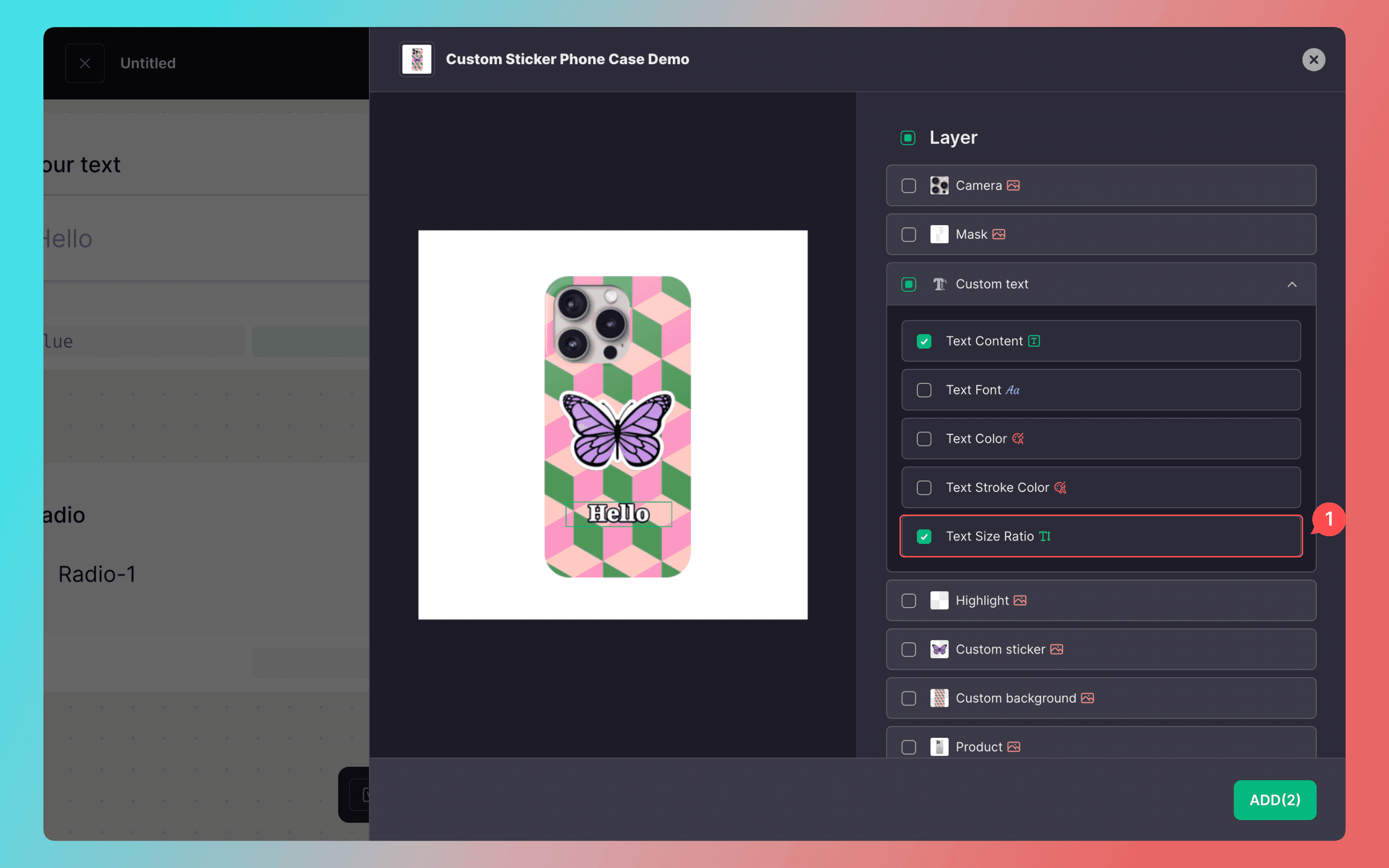Click the butterfly Custom sticker icon
The width and height of the screenshot is (1389, 868).
coord(939,649)
